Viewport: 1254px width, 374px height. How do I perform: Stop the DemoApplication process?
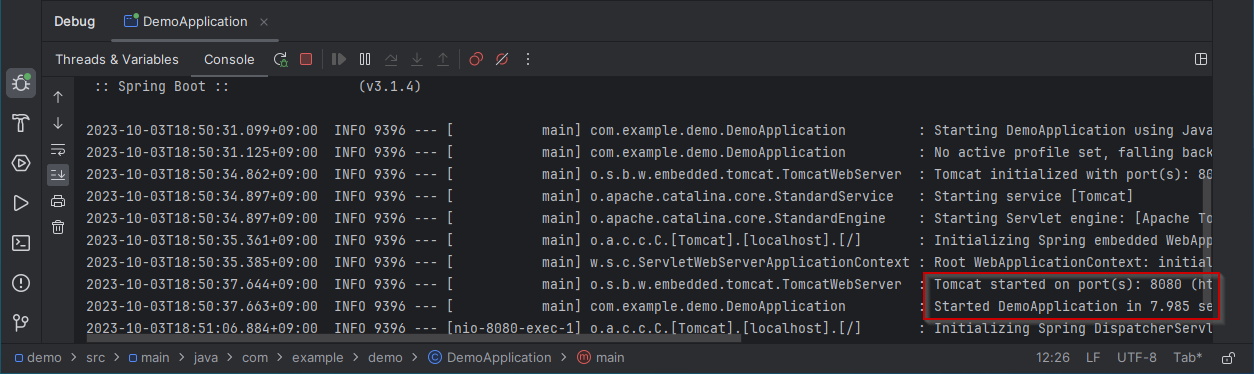[x=307, y=60]
